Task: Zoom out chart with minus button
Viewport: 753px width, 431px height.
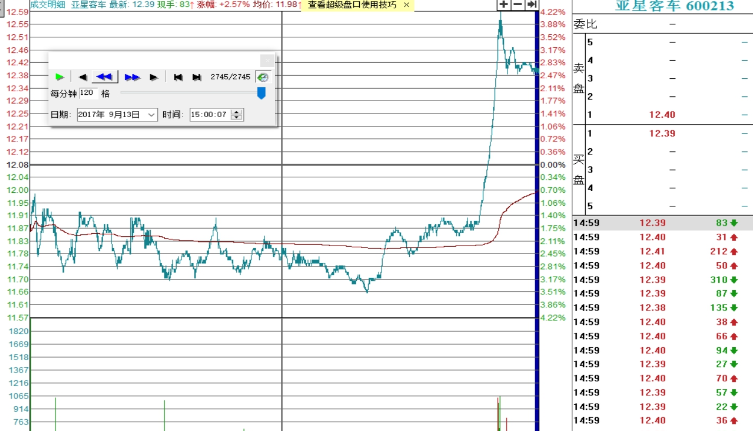Action: coord(517,5)
